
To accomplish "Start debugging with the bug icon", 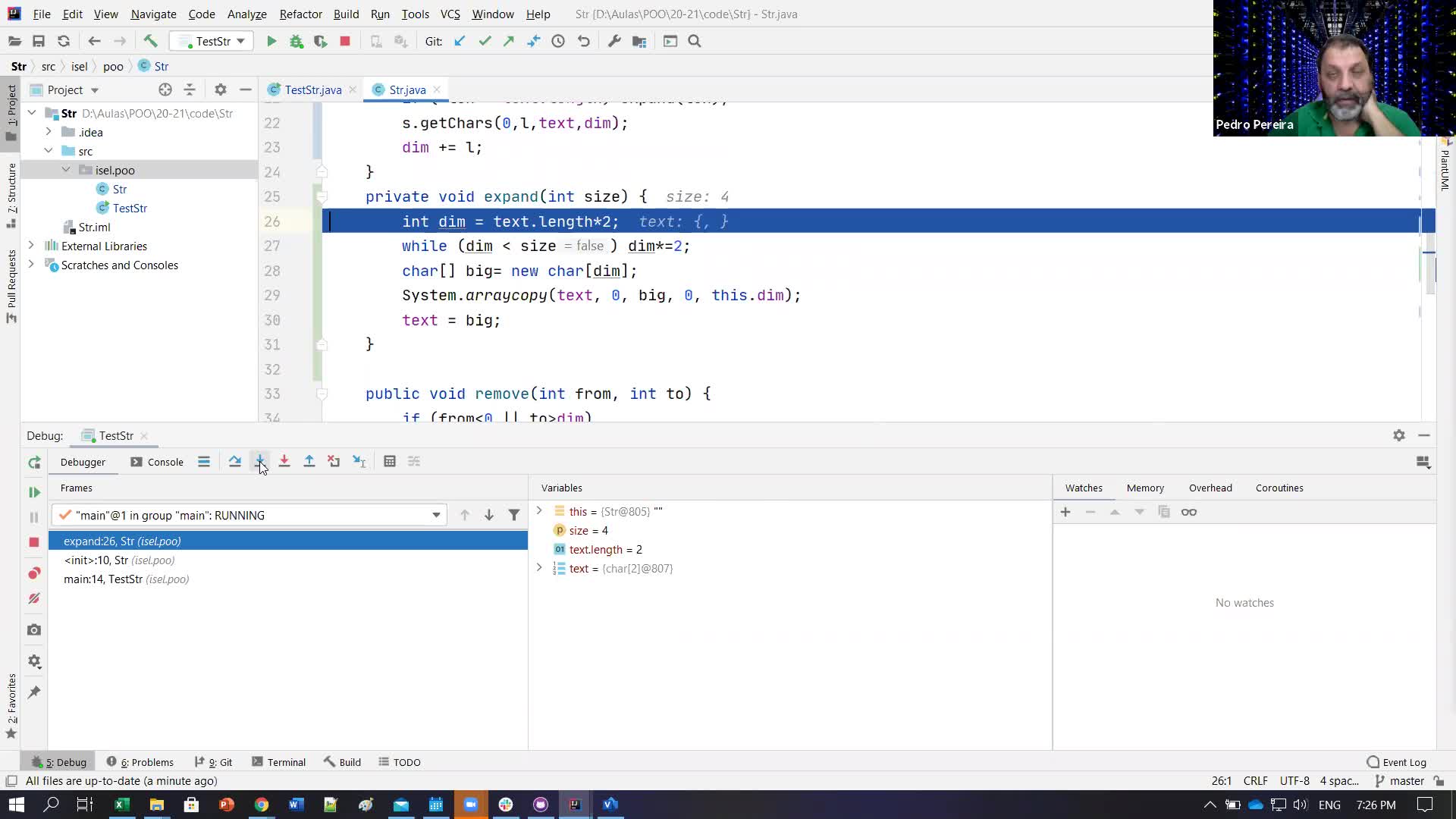I will click(297, 41).
